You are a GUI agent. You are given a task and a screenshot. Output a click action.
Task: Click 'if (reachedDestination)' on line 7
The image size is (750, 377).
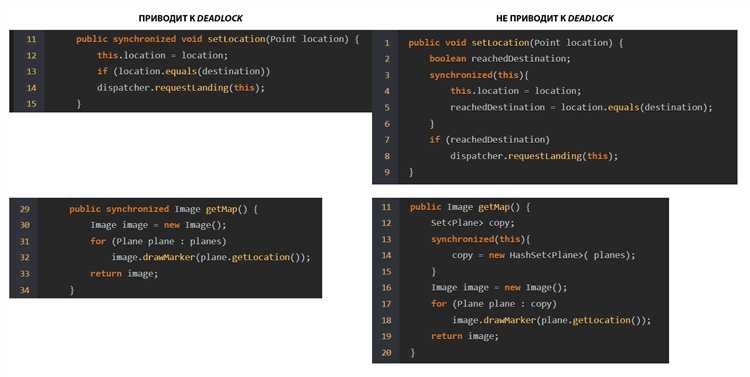490,140
